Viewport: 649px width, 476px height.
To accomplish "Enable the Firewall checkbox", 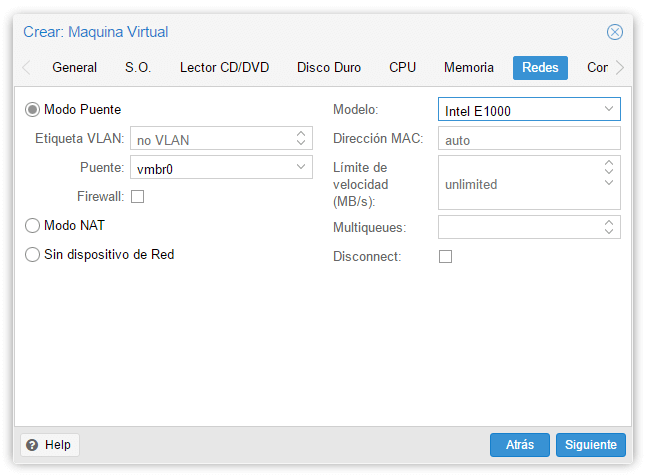I will pos(138,197).
